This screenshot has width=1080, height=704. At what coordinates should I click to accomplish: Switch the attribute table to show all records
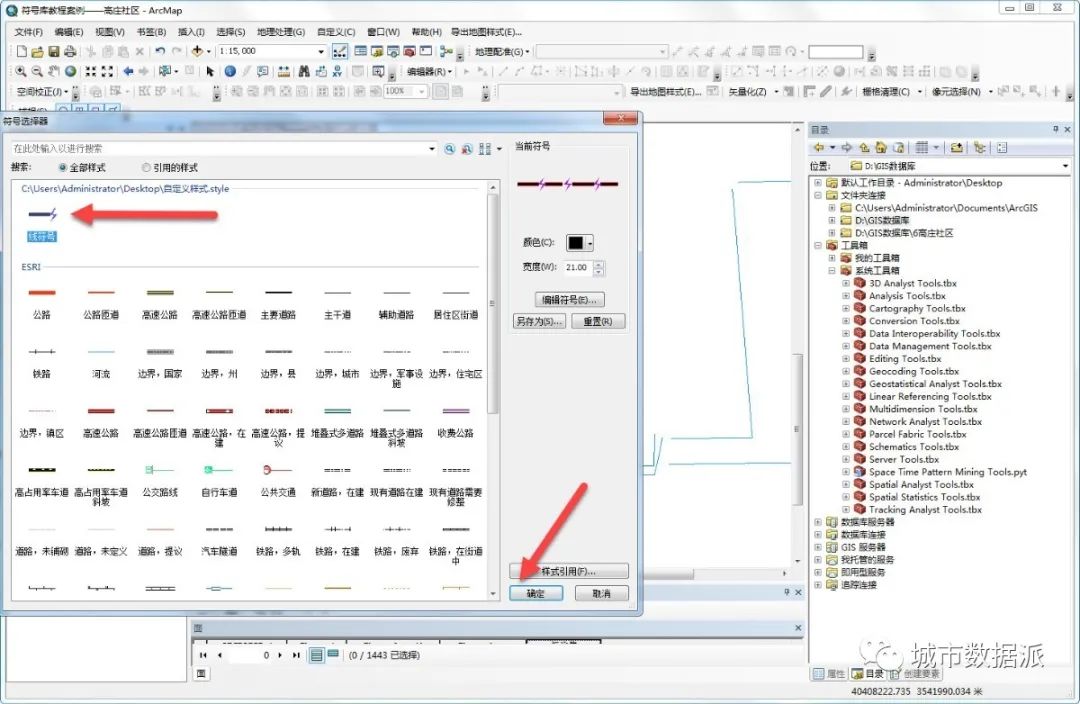(x=317, y=655)
